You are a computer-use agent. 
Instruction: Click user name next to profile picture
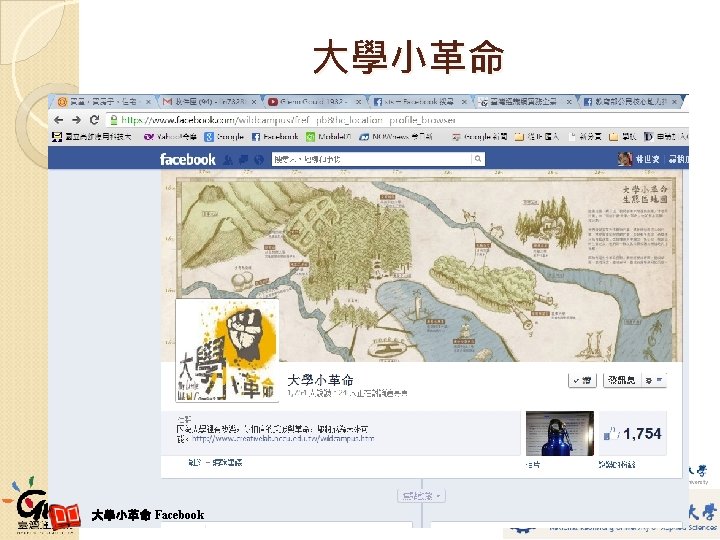647,159
